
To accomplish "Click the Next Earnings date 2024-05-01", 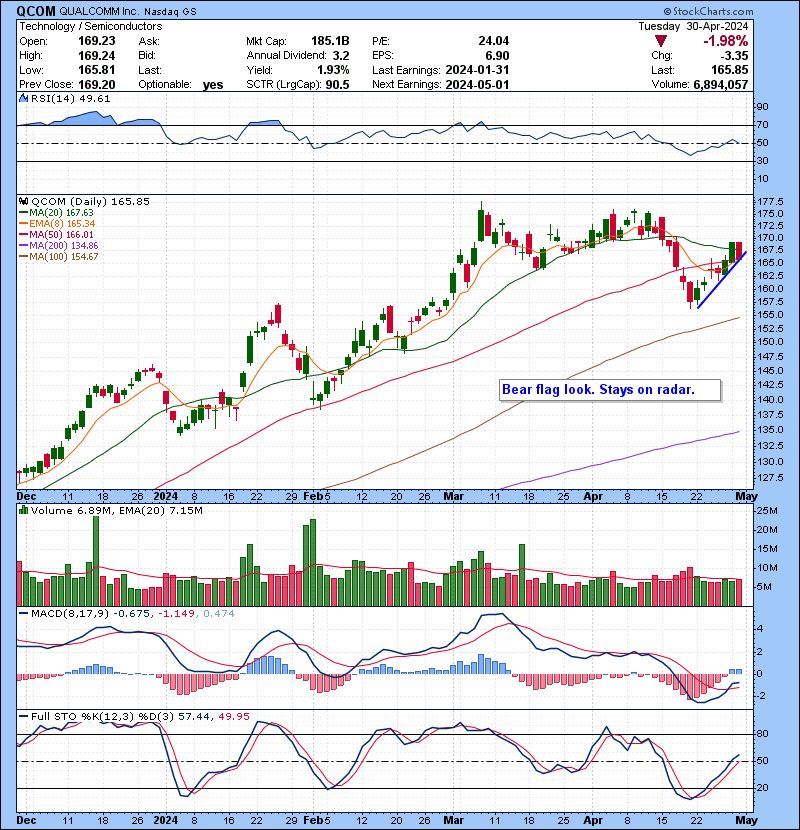I will point(477,85).
